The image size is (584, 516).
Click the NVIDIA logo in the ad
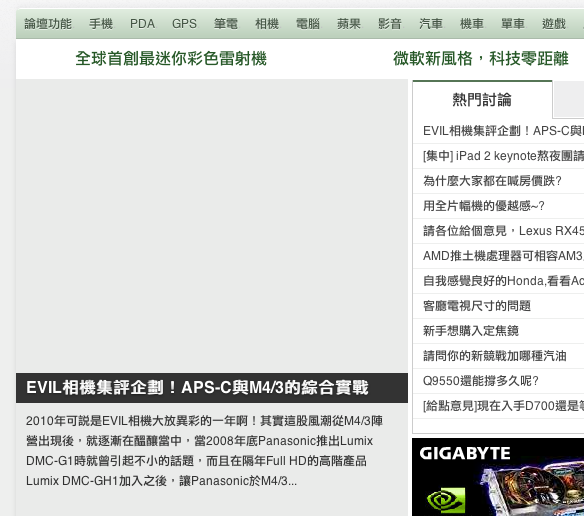tap(446, 500)
